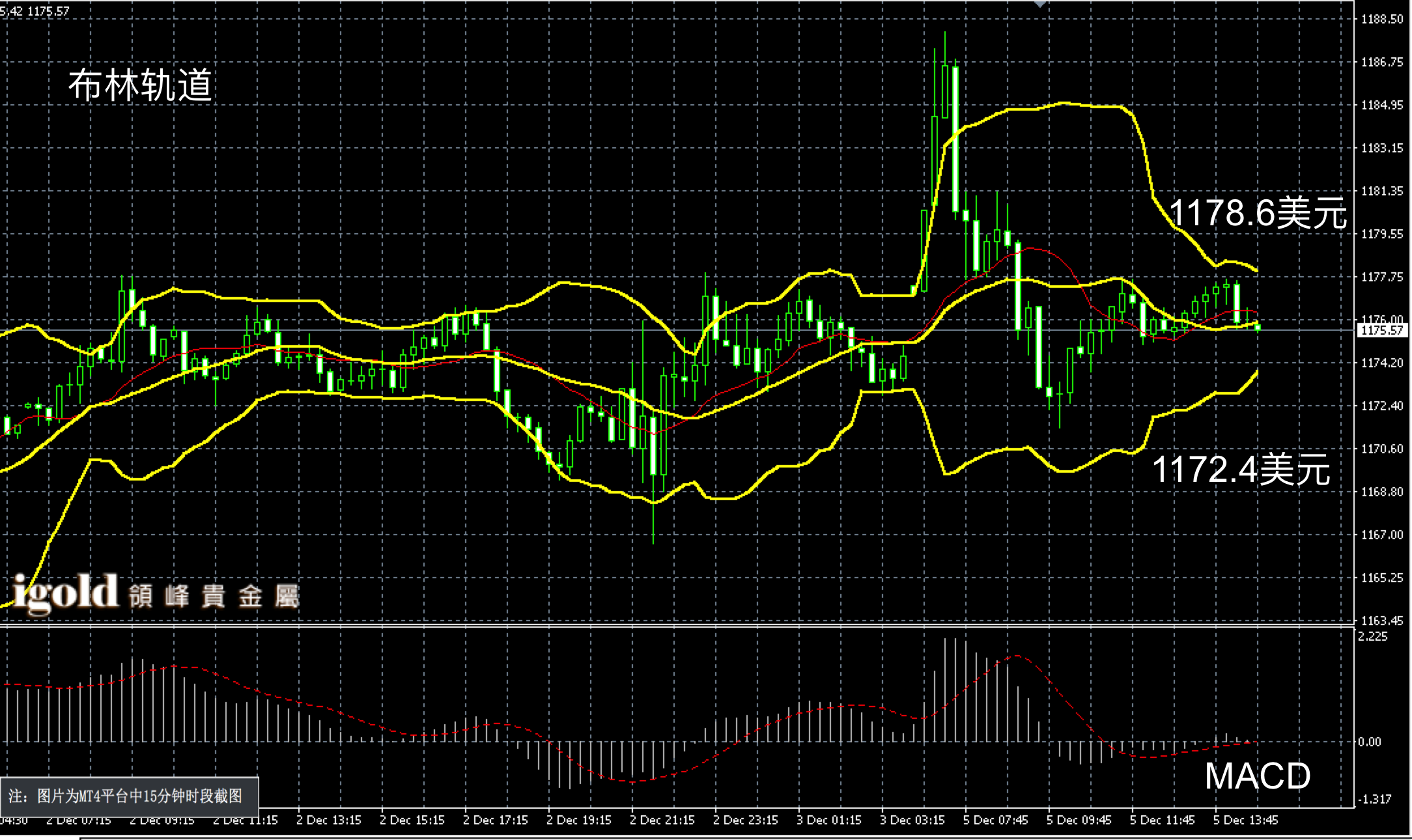Click the 1188.50 price scale label
The width and height of the screenshot is (1412, 840).
(1382, 20)
